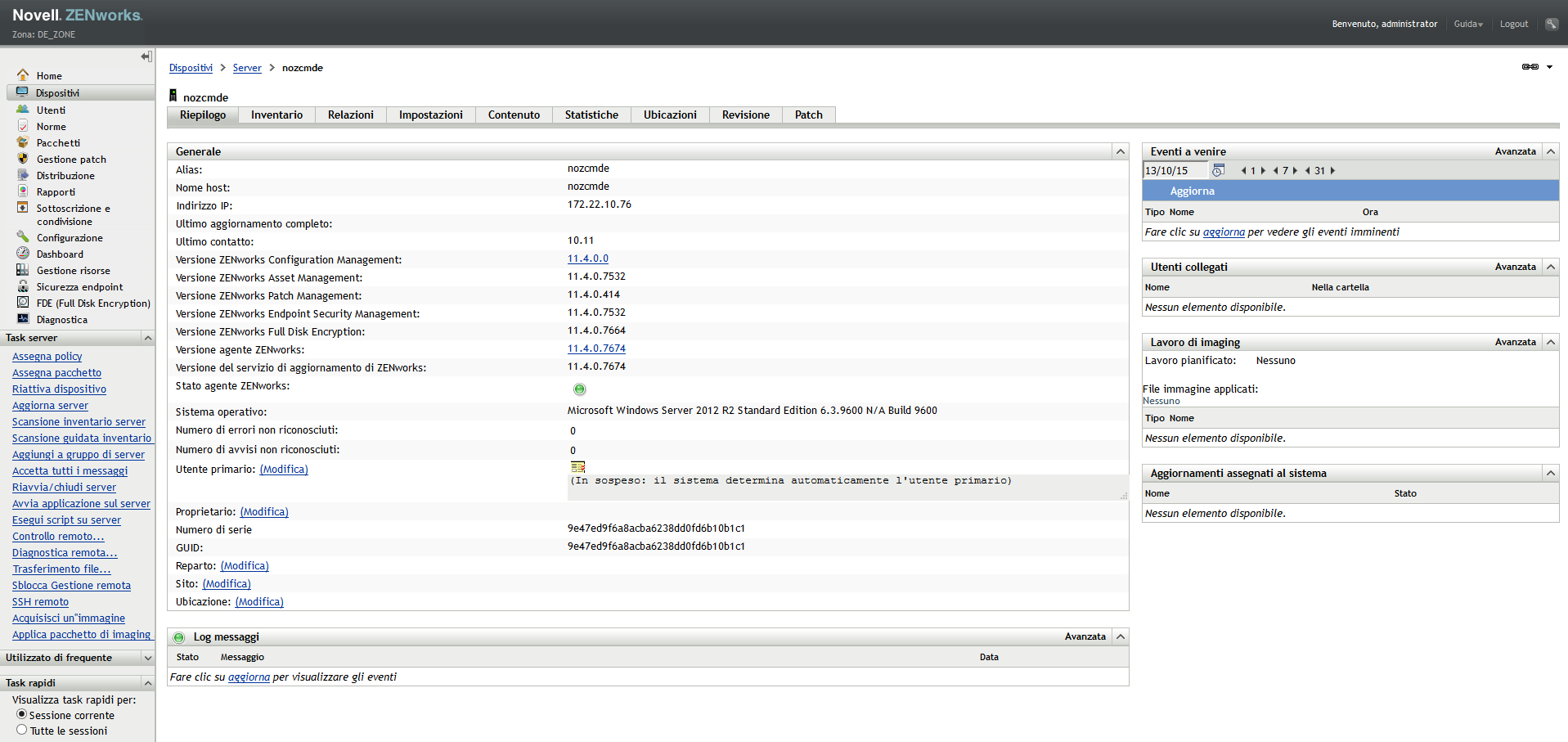This screenshot has height=742, width=1568.
Task: Collapse the Generale panel
Action: point(1120,151)
